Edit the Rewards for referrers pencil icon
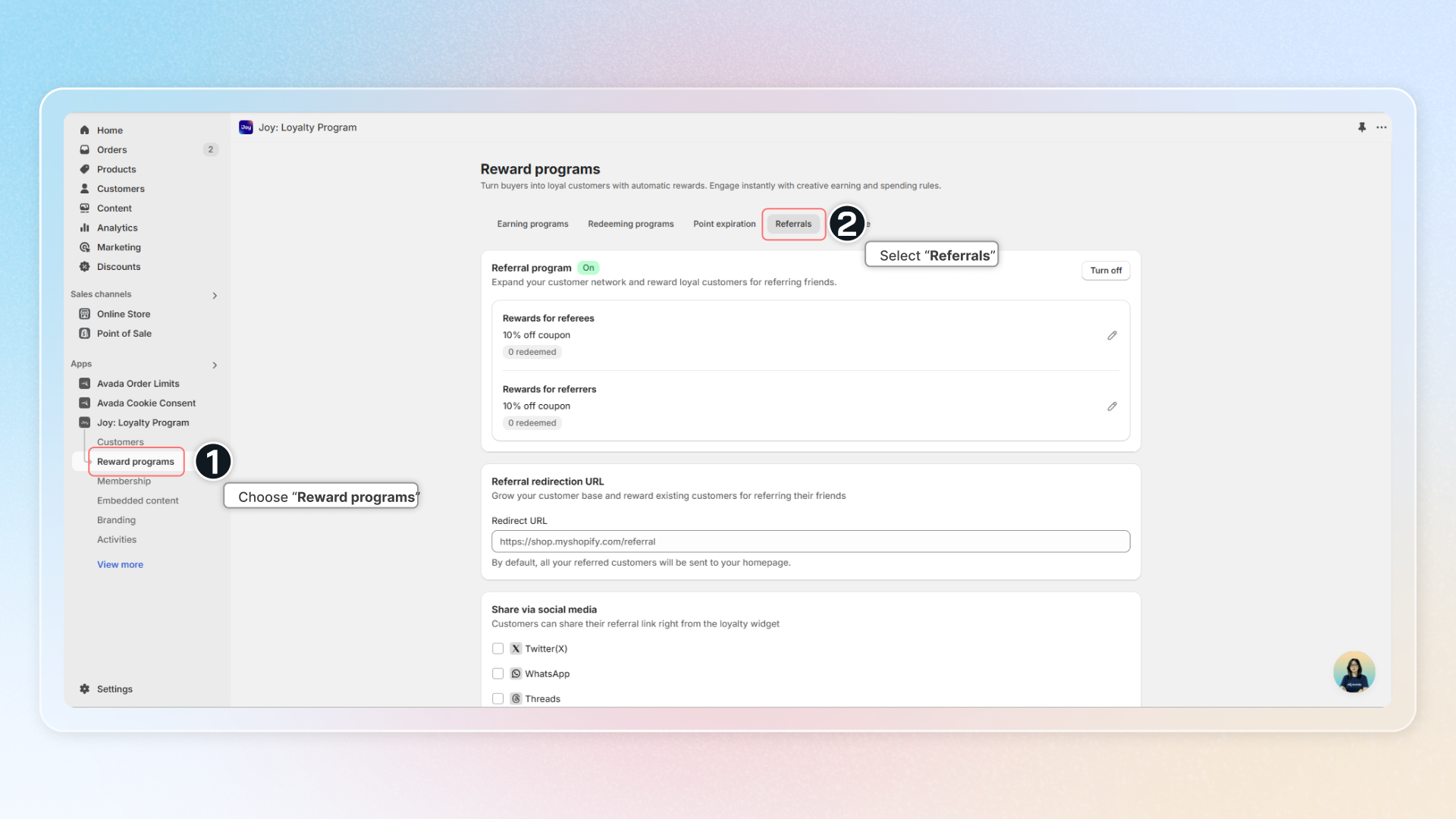 click(x=1112, y=406)
